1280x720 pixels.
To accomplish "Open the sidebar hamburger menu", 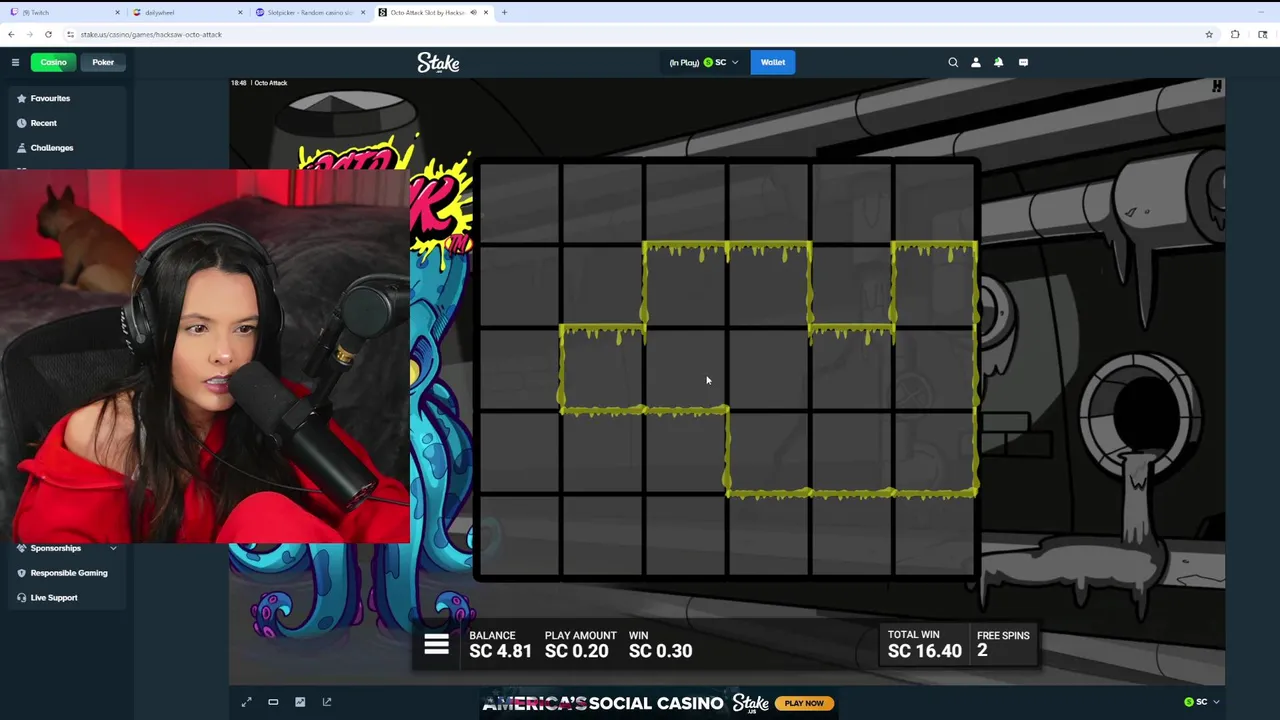I will coord(15,62).
